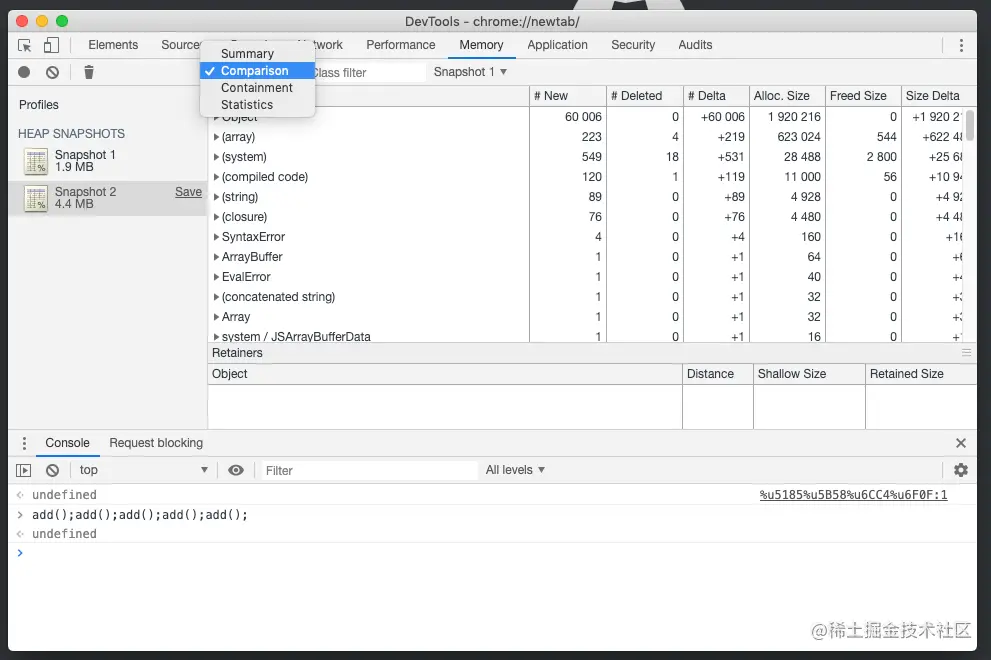Open the All levels log dropdown
The width and height of the screenshot is (991, 660).
tap(515, 470)
